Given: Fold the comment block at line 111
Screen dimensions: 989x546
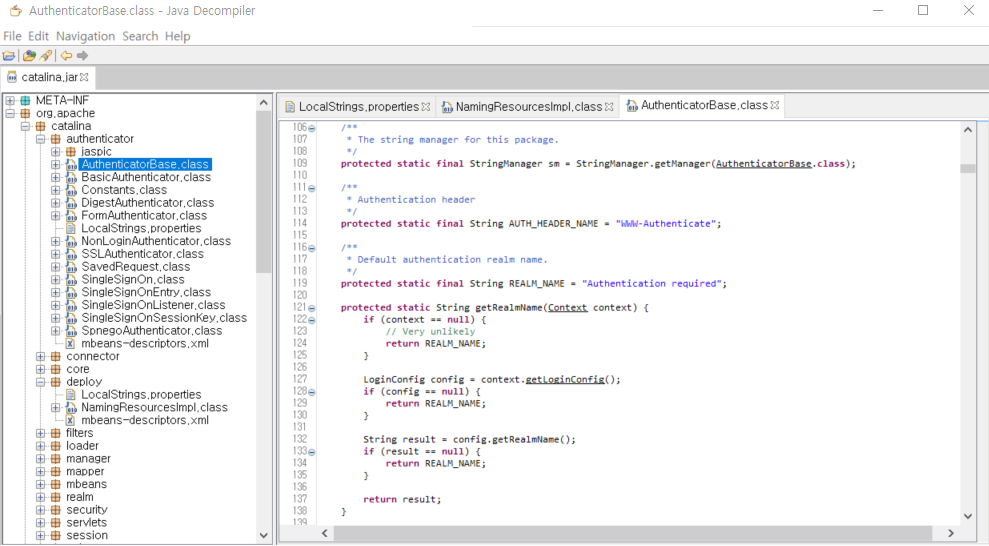Looking at the screenshot, I should tap(312, 188).
